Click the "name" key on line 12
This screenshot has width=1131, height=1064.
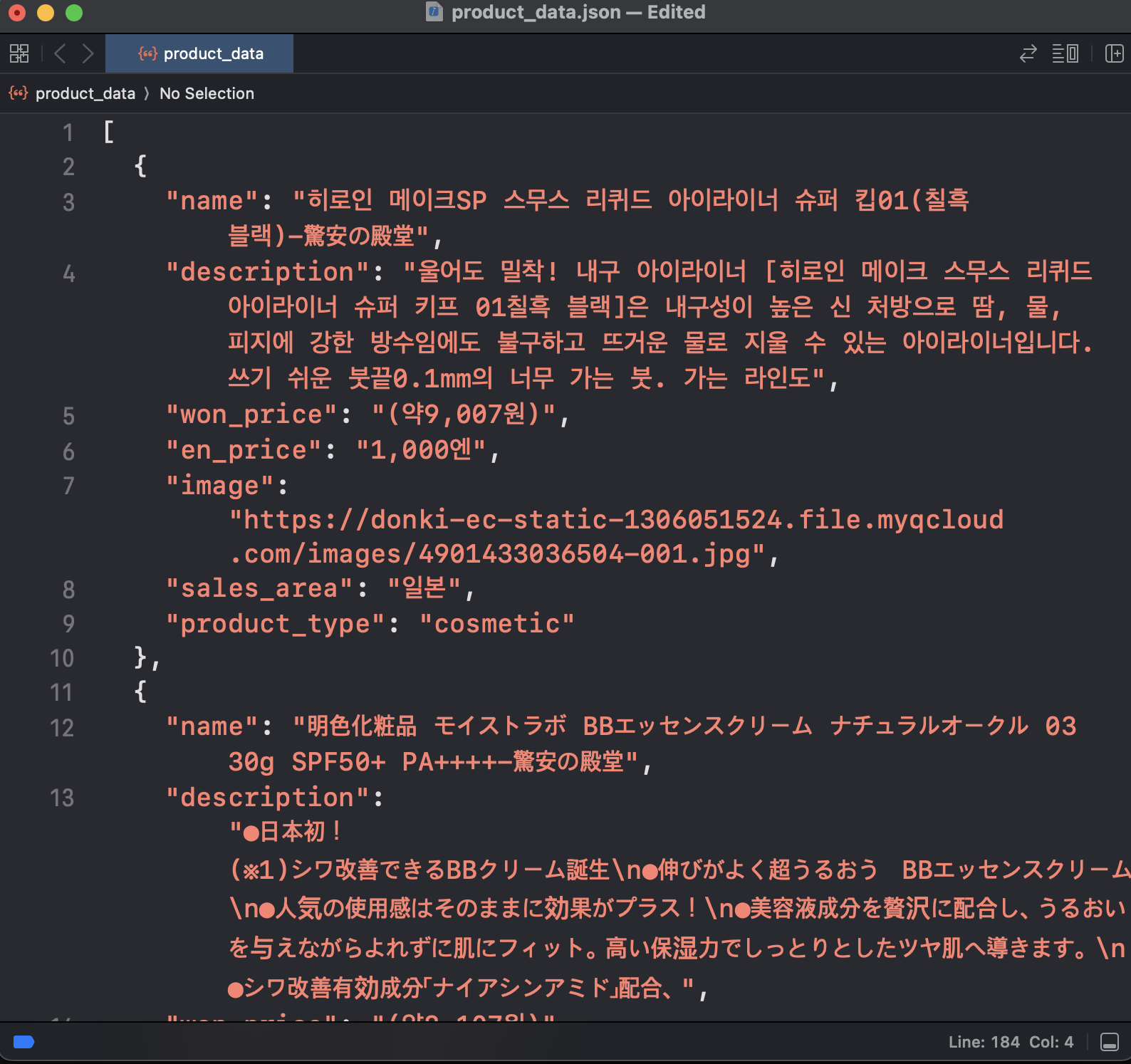(212, 726)
